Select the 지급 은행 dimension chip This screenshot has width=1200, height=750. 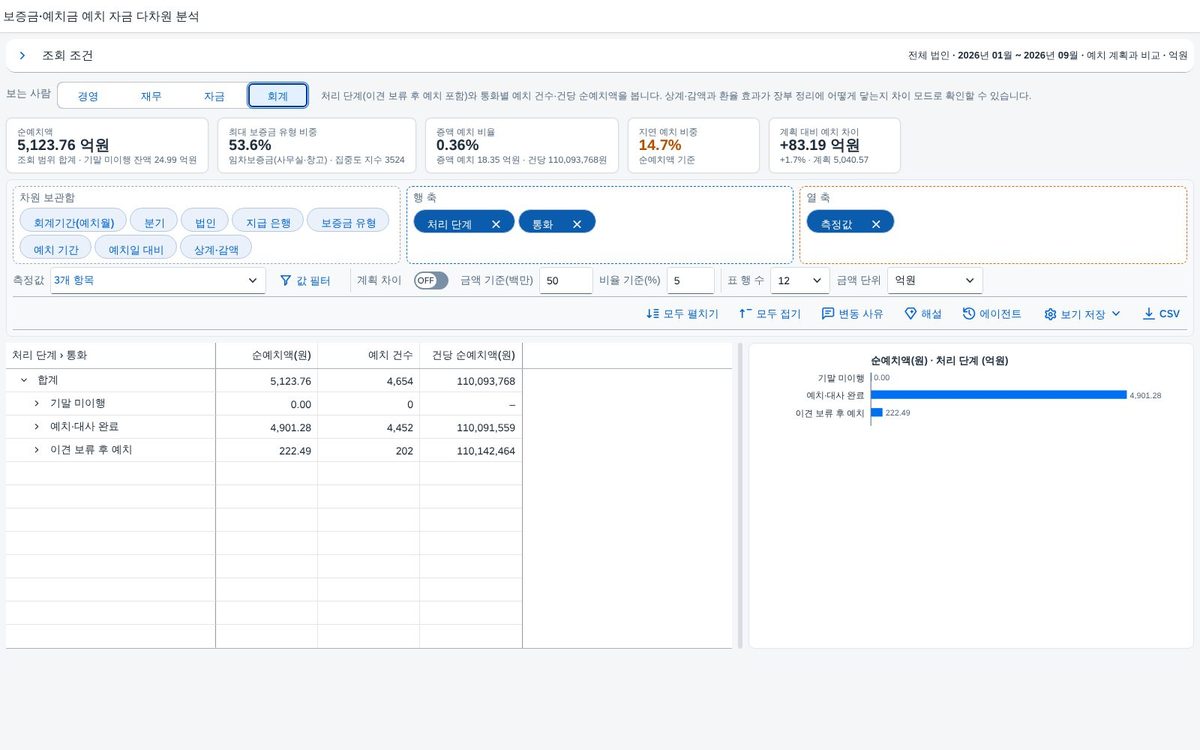(x=268, y=222)
